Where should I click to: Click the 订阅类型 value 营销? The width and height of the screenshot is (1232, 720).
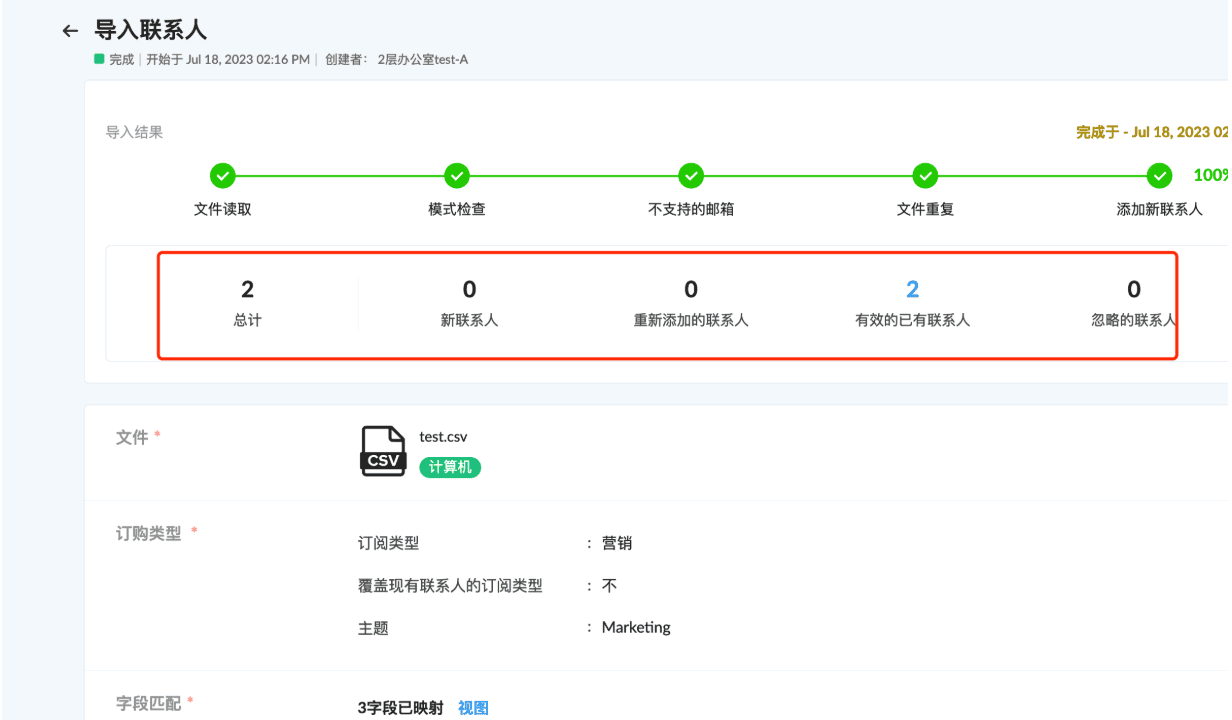tap(615, 542)
